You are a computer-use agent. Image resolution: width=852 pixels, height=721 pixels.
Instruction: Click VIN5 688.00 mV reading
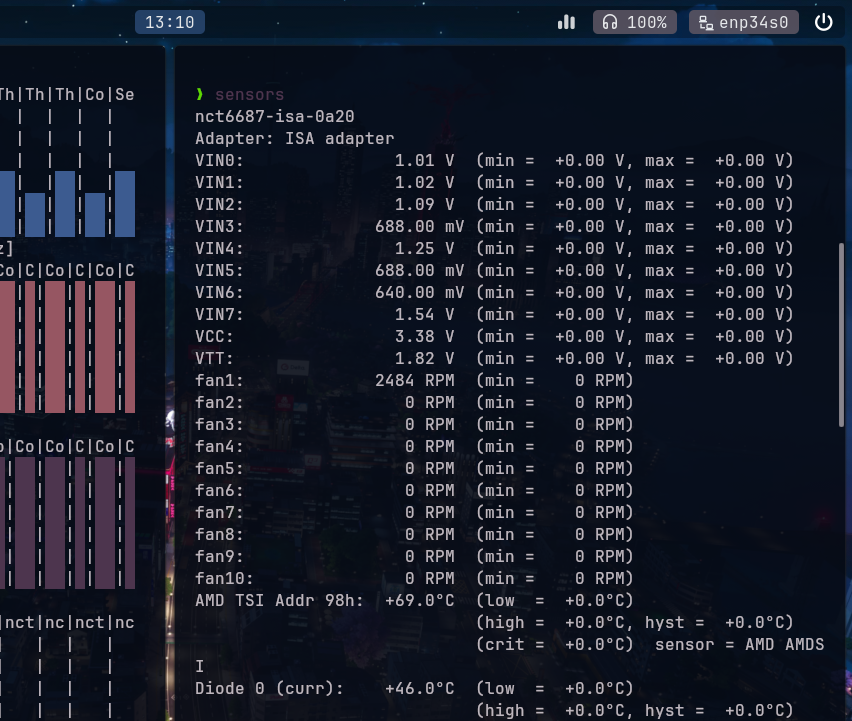pyautogui.click(x=419, y=271)
